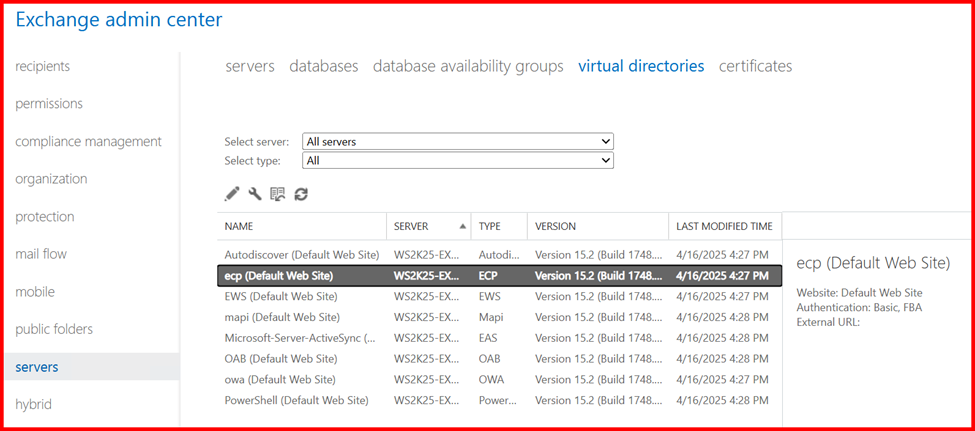
Task: Click the Refresh icon in toolbar
Action: pos(301,194)
